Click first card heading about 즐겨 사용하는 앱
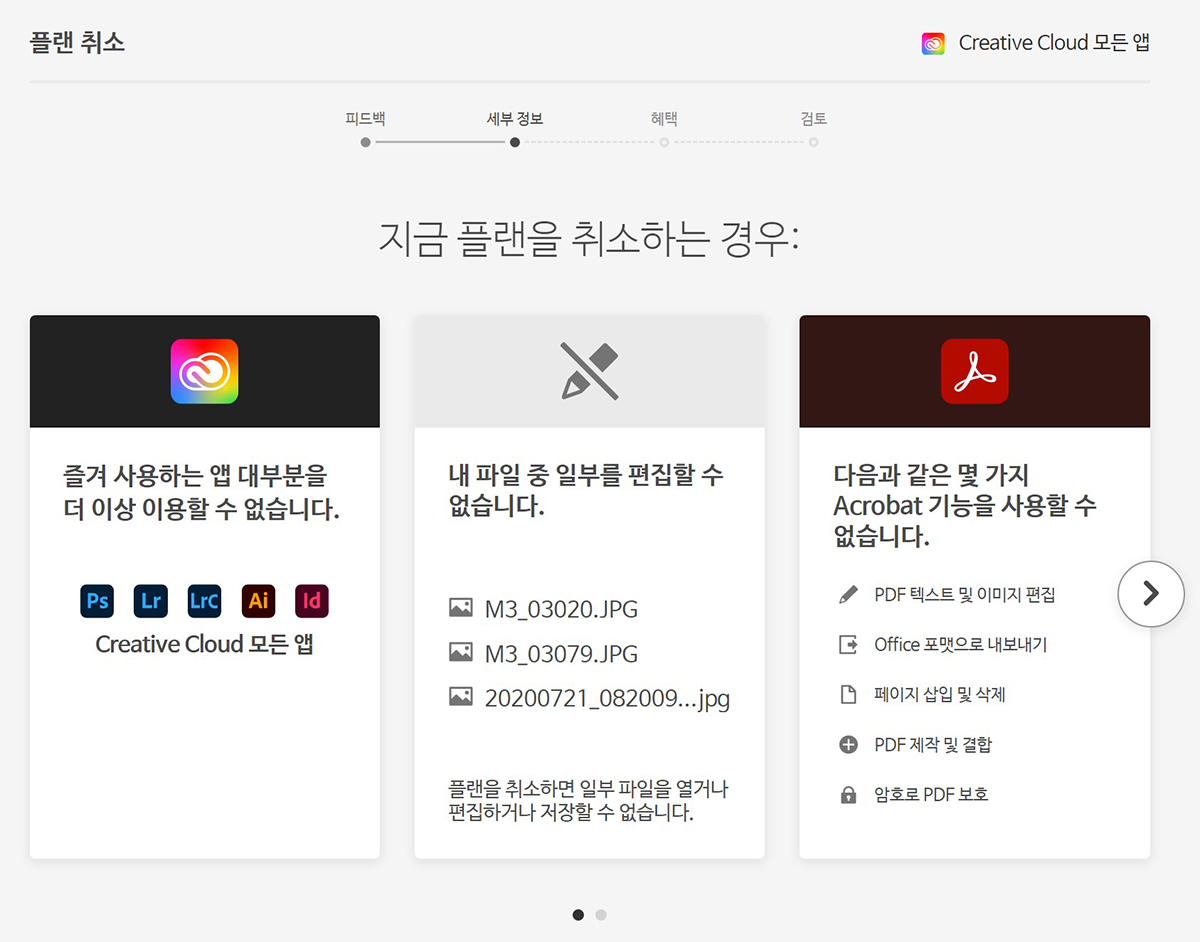The width and height of the screenshot is (1200, 942). click(x=201, y=492)
